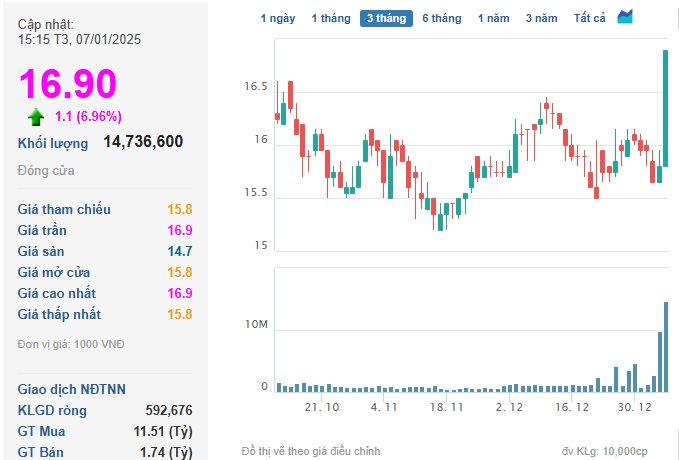The width and height of the screenshot is (679, 460).
Task: Click the 'GT Mua' value 11.51 (Tỷ)
Action: coord(163,431)
